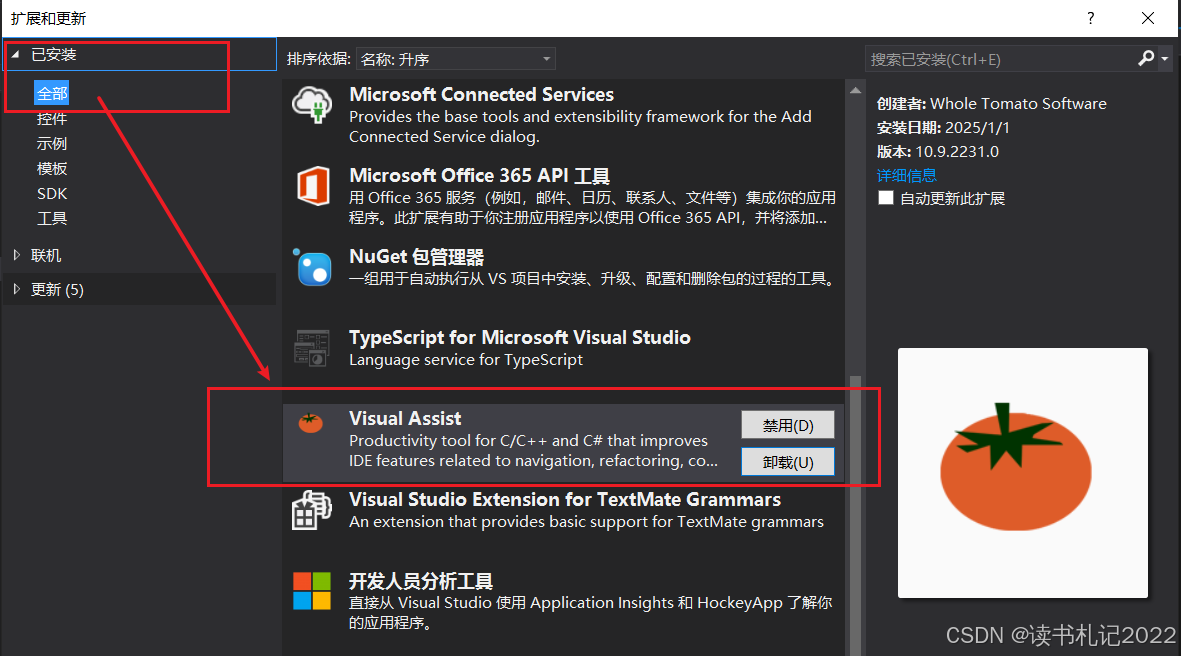1181x656 pixels.
Task: Select TypeScript for Microsoft Visual Studio entry
Action: tap(520, 337)
